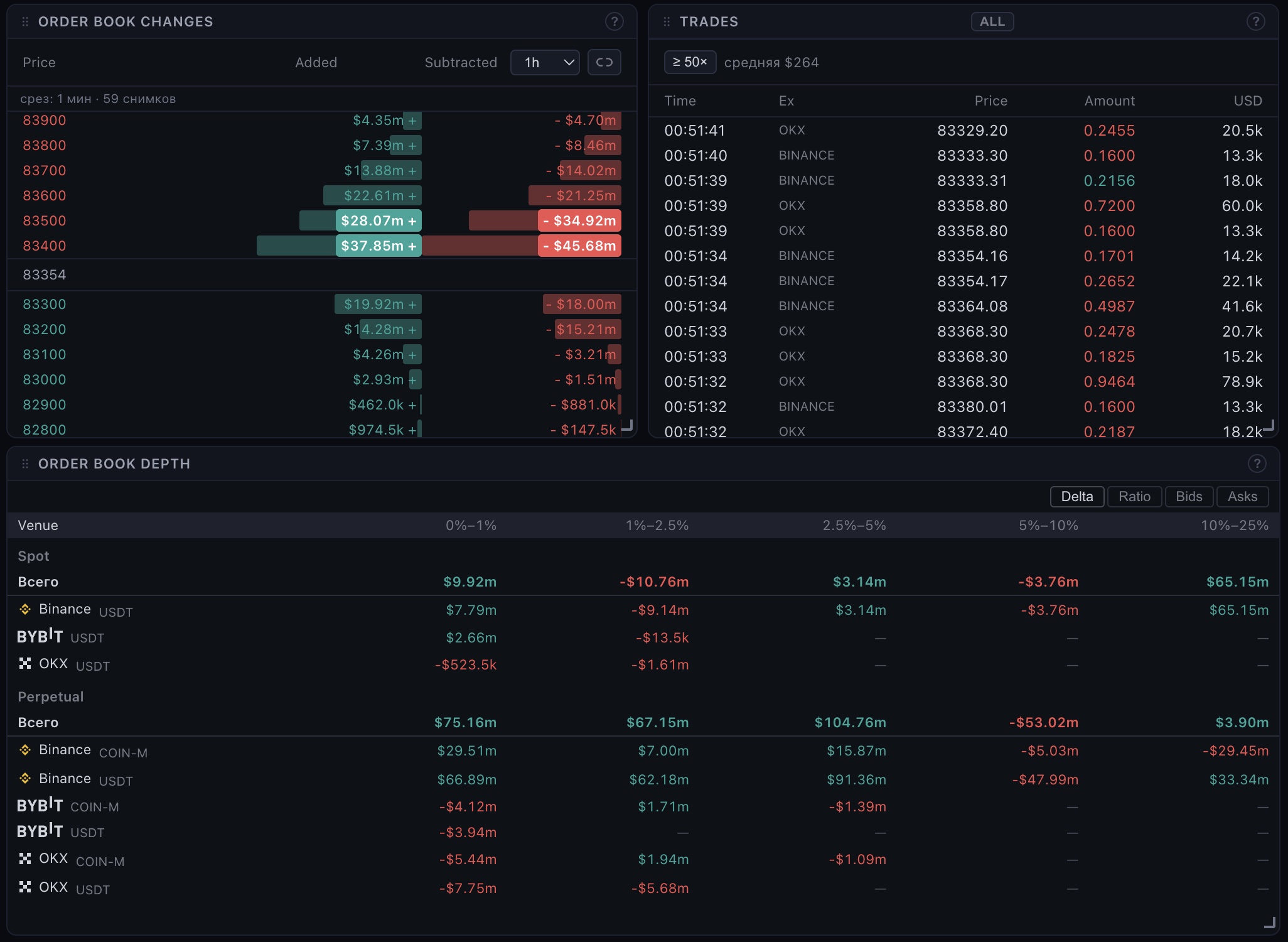1288x942 pixels.
Task: Click trade at 00:51:41 on OKX
Action: pyautogui.click(x=963, y=131)
